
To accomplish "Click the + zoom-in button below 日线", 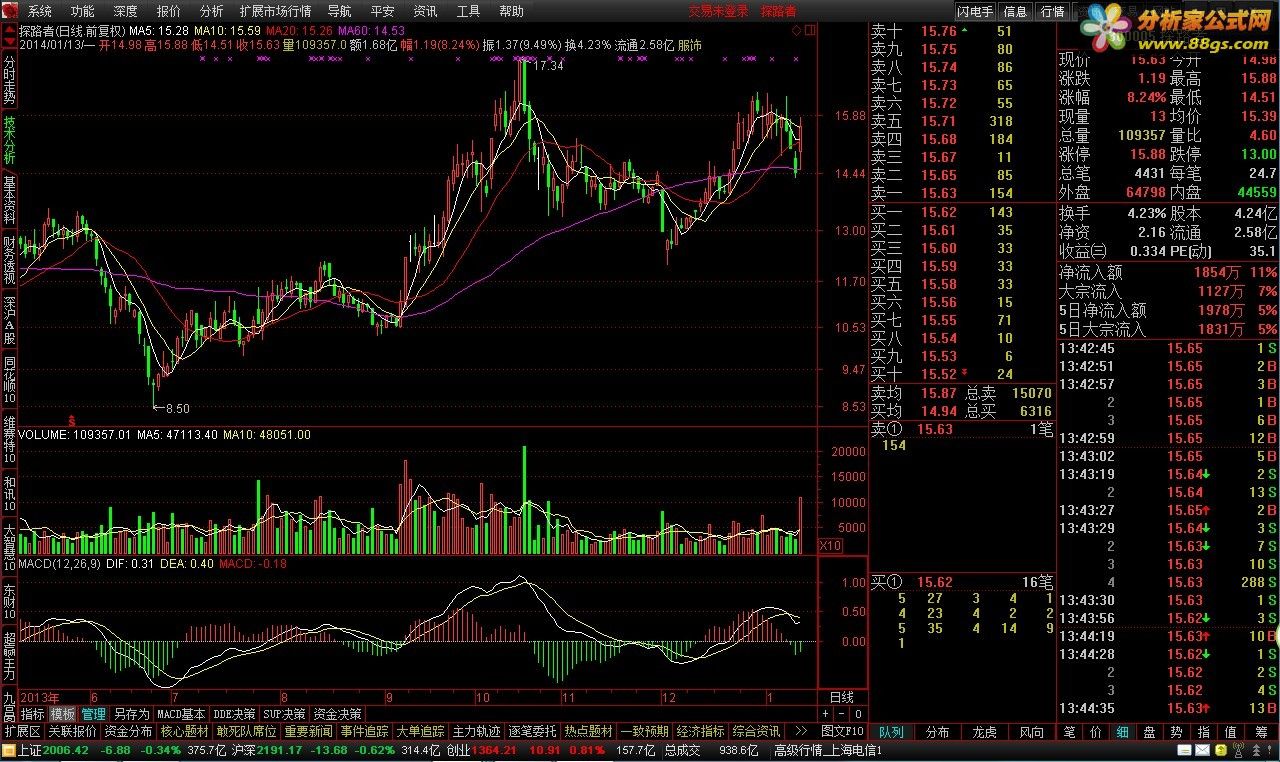I will click(825, 714).
